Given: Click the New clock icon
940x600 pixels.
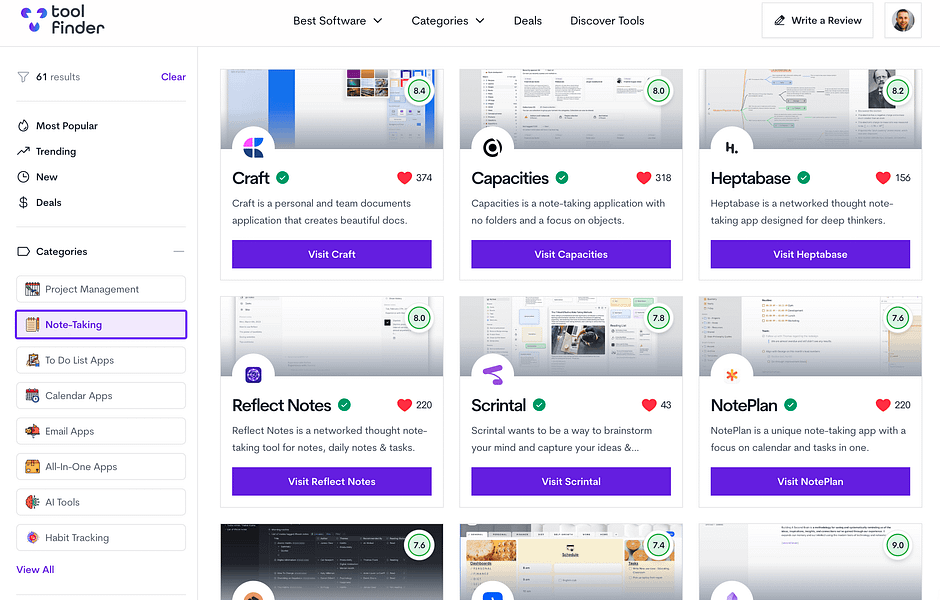Looking at the screenshot, I should tap(23, 177).
